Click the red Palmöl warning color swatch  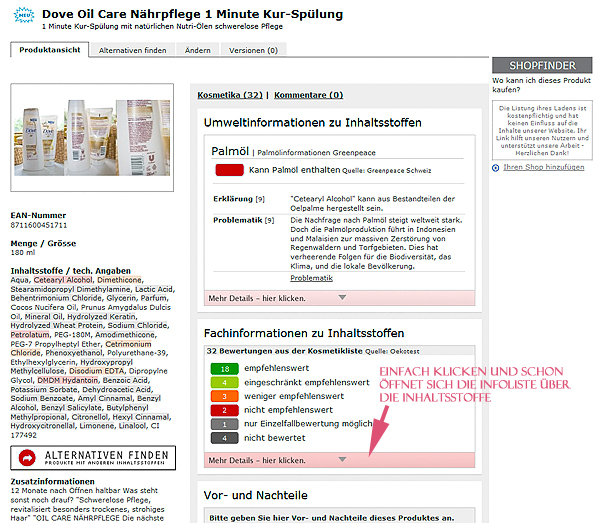pyautogui.click(x=229, y=172)
